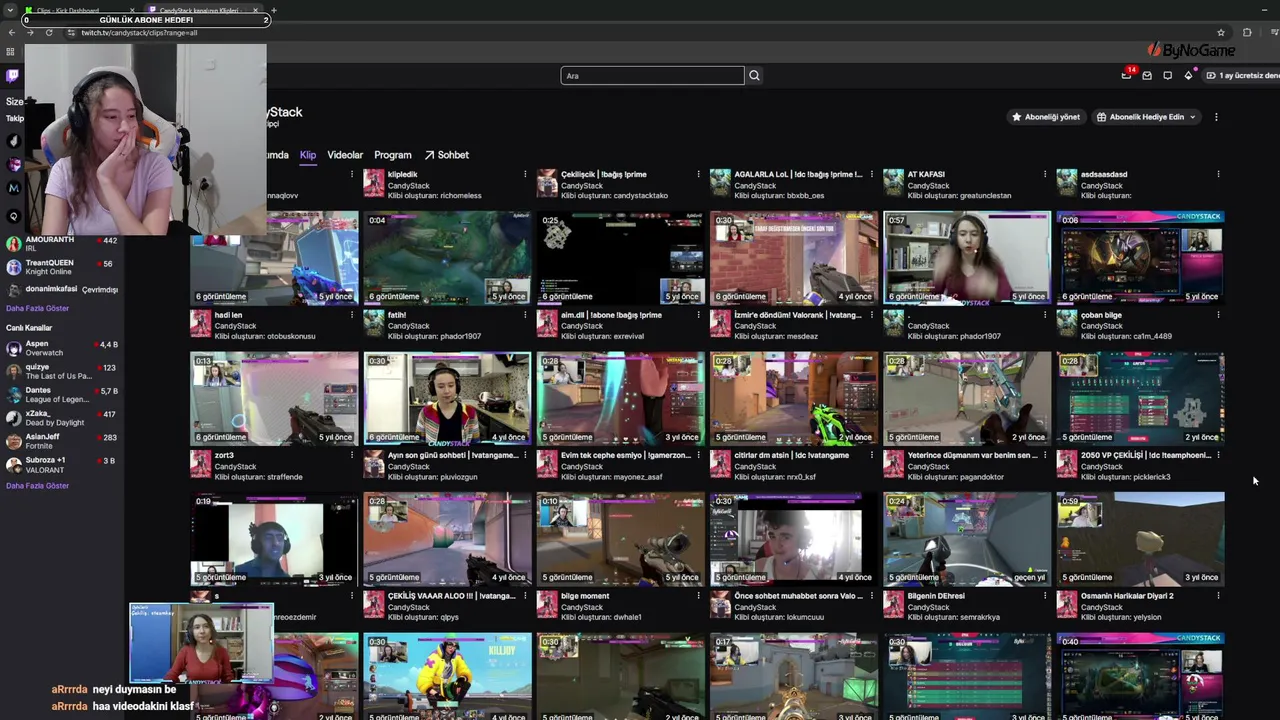Go back in browser history
1280x720 pixels.
(x=12, y=32)
